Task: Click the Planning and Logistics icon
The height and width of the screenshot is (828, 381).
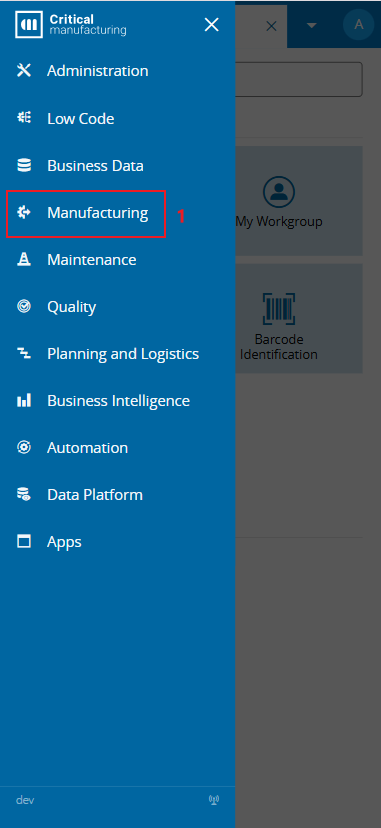Action: pos(24,353)
